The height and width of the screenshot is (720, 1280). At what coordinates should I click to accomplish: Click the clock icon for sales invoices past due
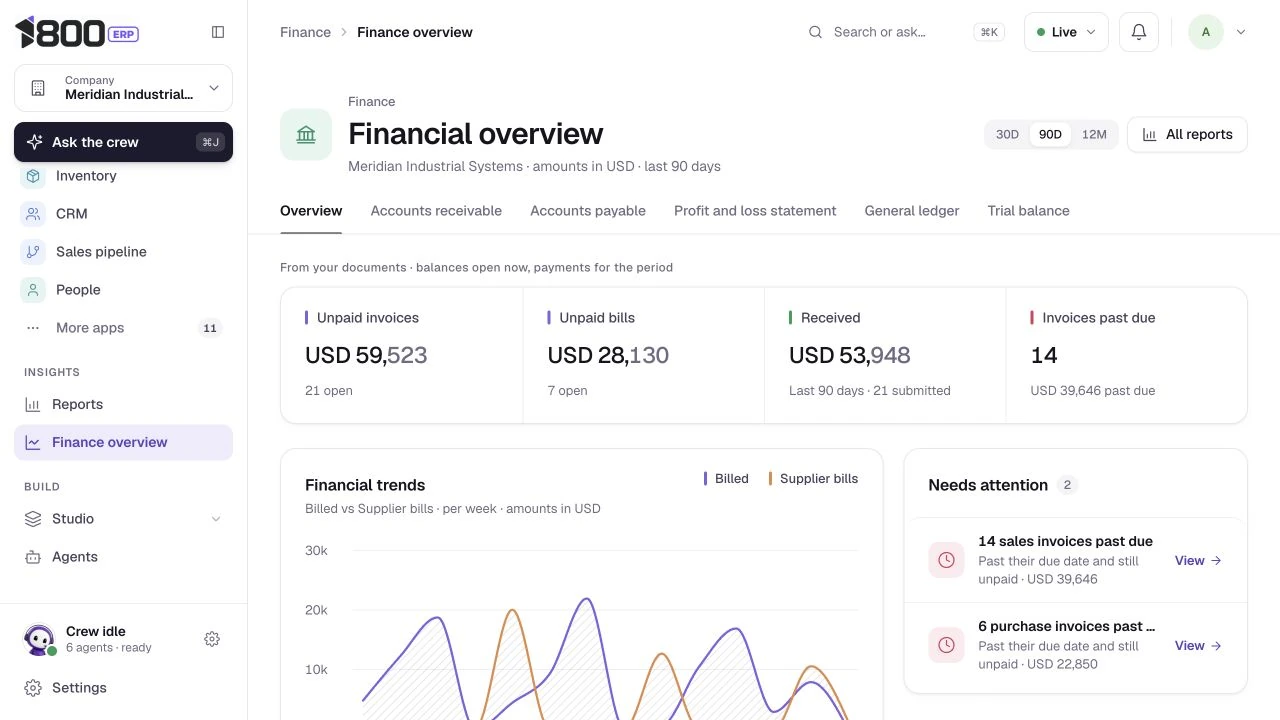946,560
